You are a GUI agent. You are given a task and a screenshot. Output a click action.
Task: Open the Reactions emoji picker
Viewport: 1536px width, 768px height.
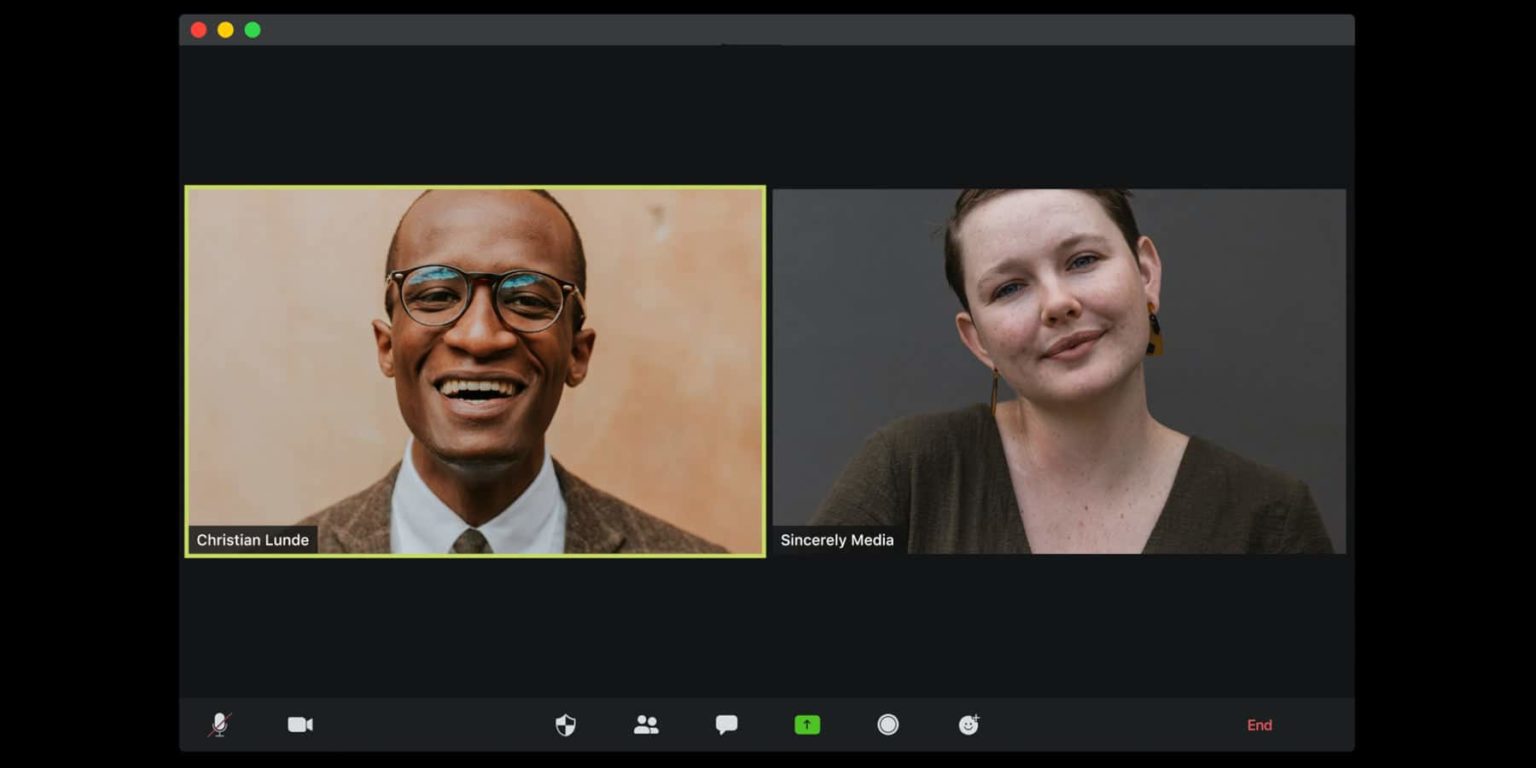click(x=969, y=724)
